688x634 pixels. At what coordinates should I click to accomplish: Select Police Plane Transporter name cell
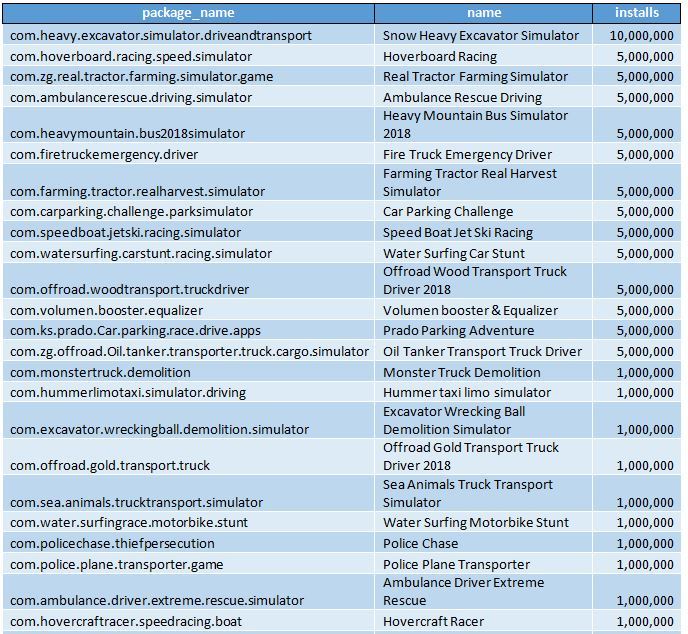[x=484, y=564]
